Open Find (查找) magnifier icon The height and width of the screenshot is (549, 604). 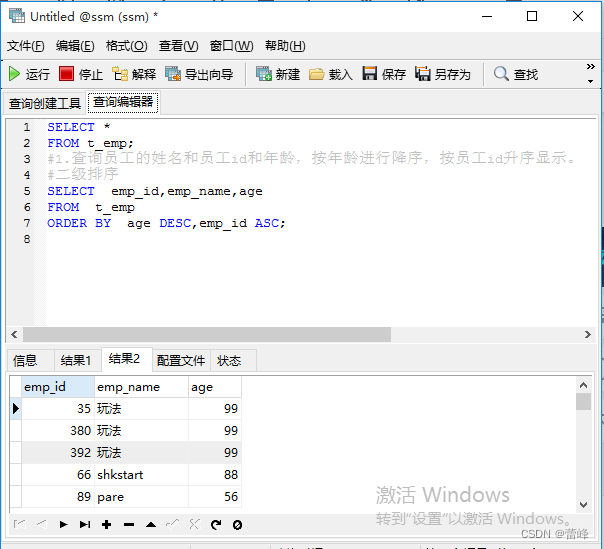(x=501, y=74)
